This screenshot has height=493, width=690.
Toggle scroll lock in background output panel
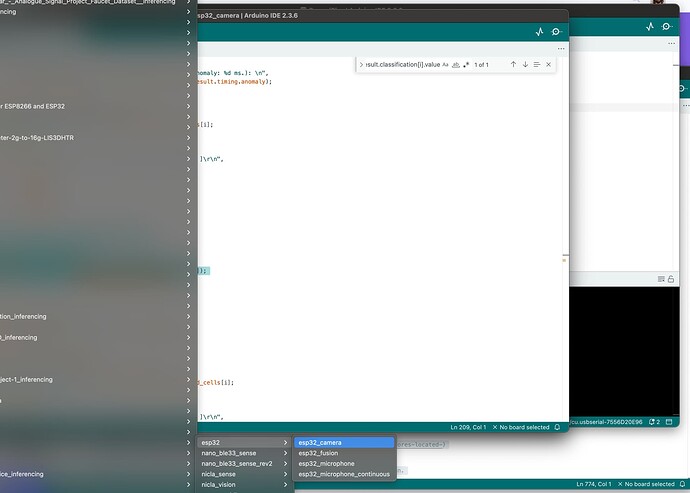tap(671, 279)
